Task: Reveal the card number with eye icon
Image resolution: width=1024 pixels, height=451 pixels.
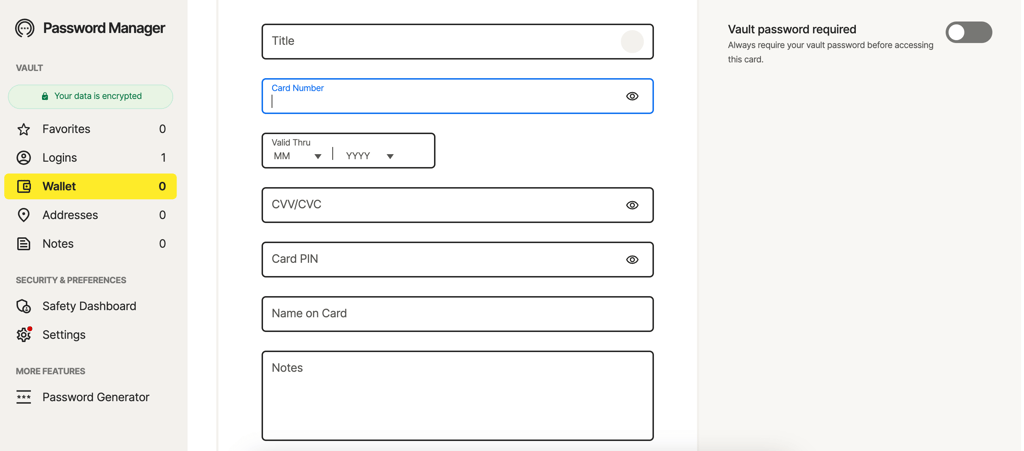Action: (x=632, y=96)
